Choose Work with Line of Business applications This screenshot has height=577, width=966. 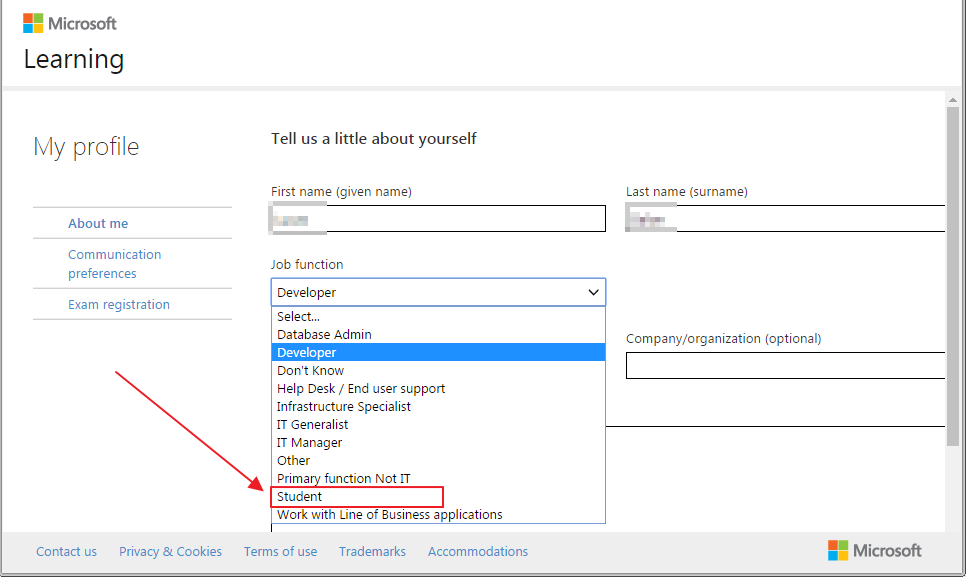(x=438, y=514)
